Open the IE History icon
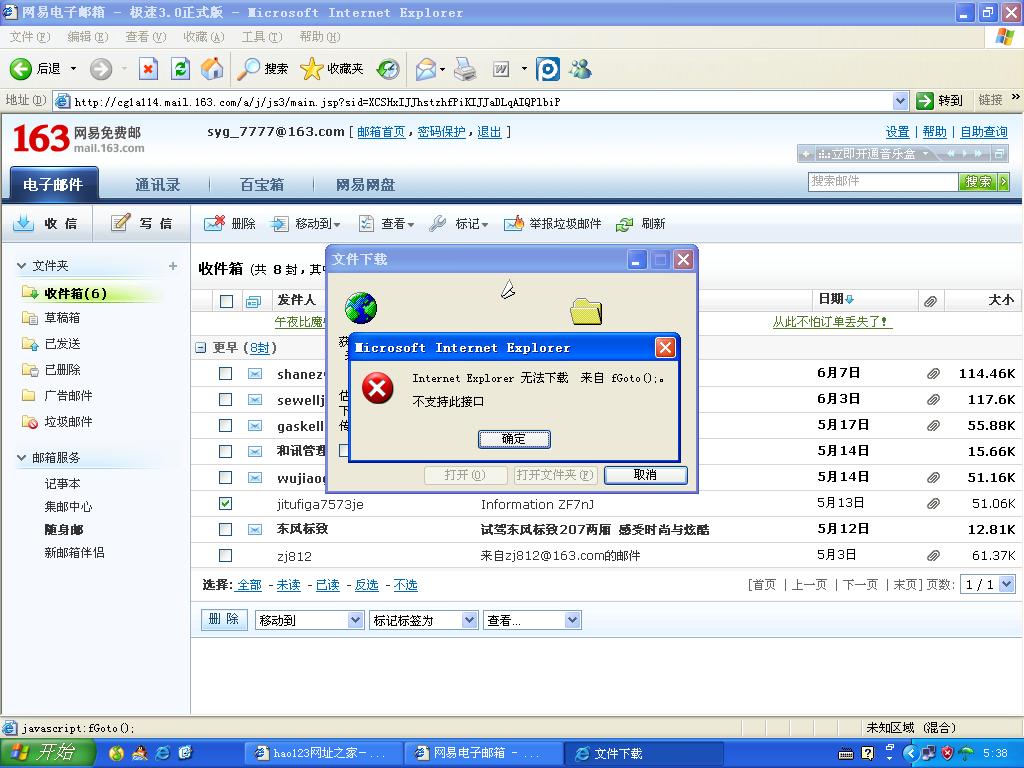This screenshot has width=1024, height=768. pos(388,69)
